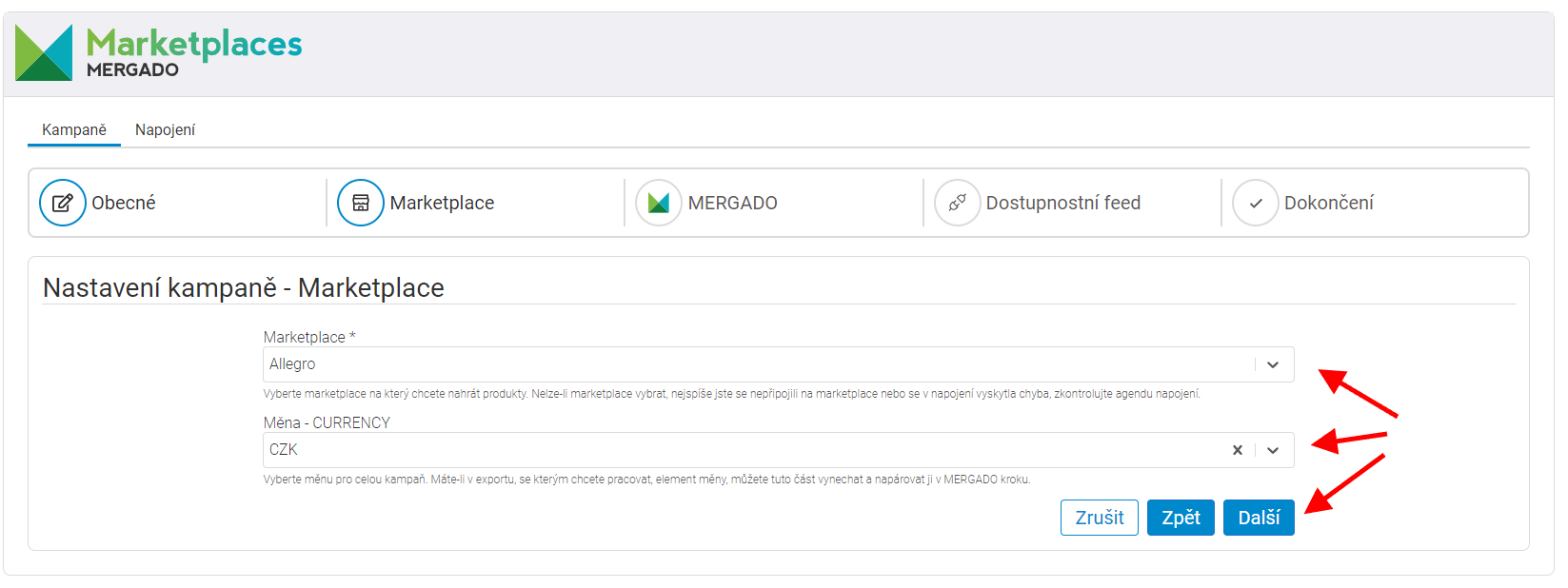This screenshot has width=1568, height=588.
Task: Click the Marketplace * field label
Action: 309,337
